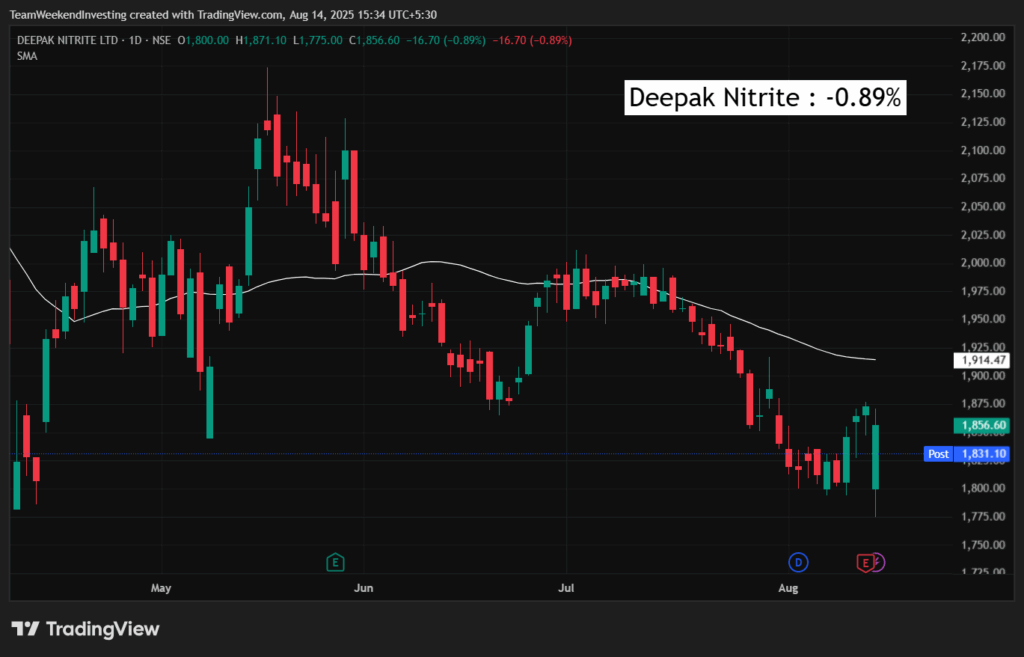
Task: Click the blue dividend D marker
Action: [798, 562]
